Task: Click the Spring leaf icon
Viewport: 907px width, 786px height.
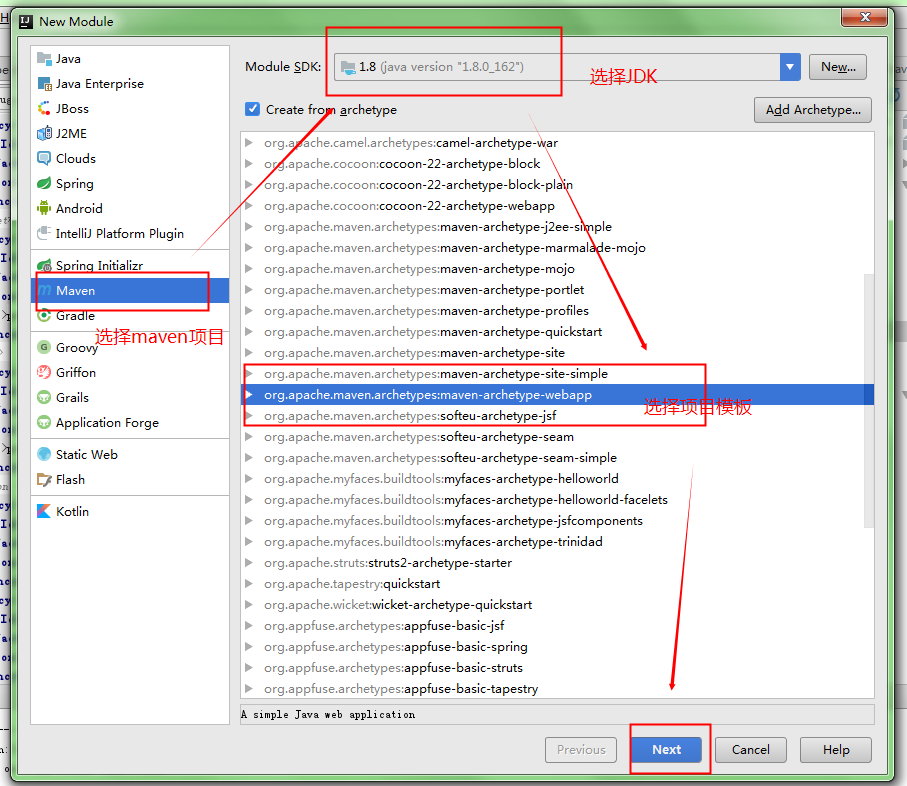Action: (44, 183)
